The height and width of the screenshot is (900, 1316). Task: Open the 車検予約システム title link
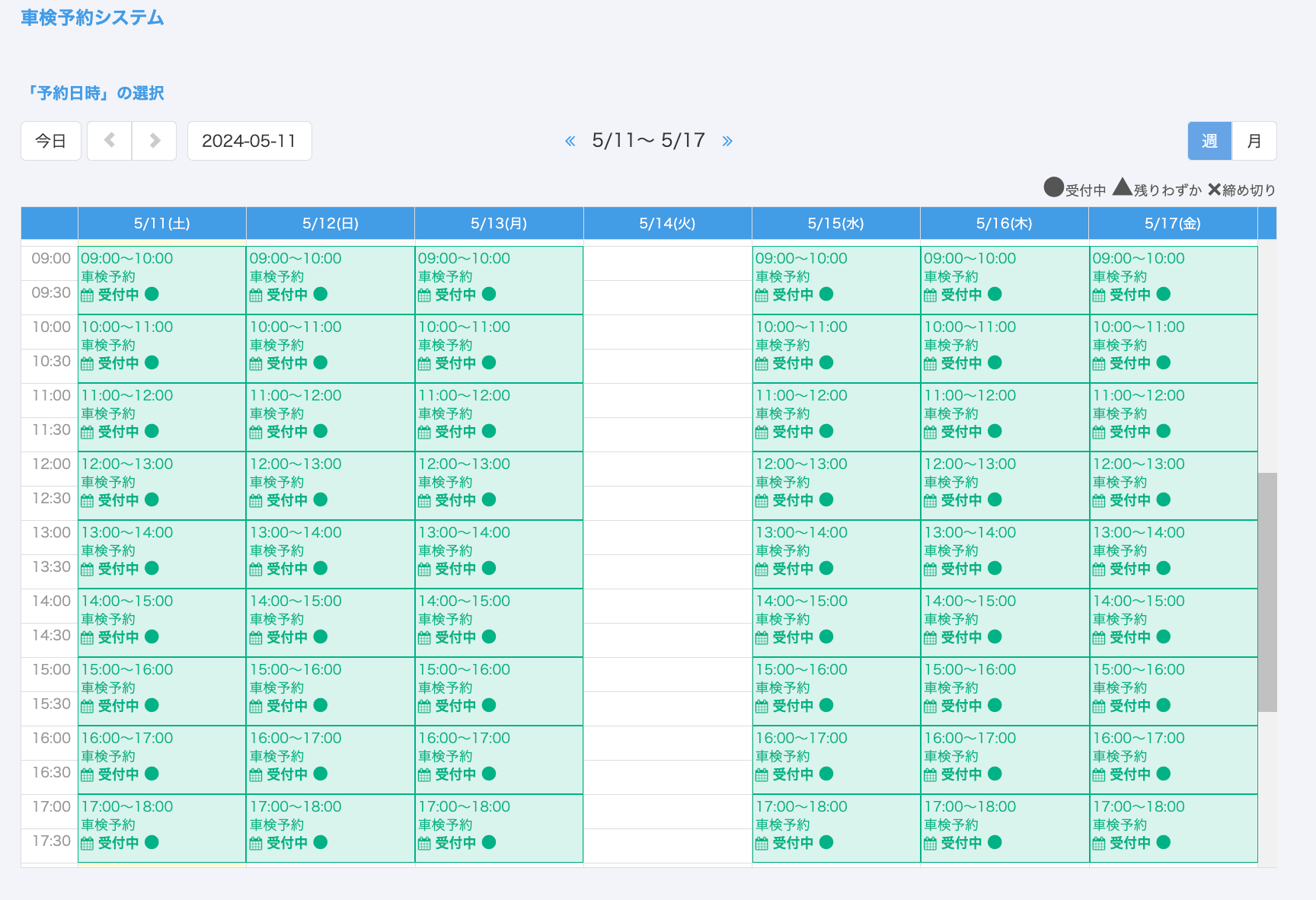pos(92,18)
